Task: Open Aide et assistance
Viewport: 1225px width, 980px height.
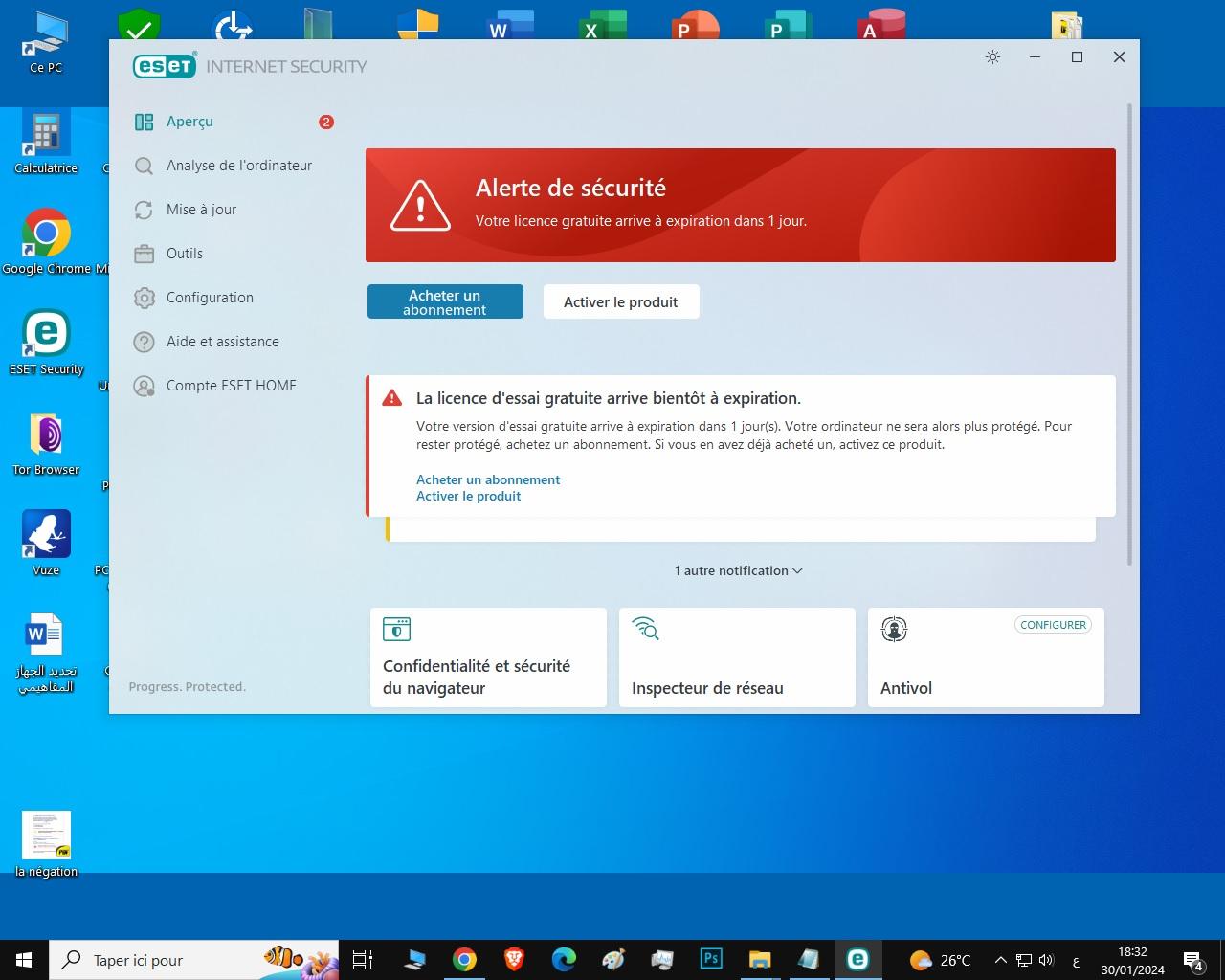Action: pyautogui.click(x=222, y=342)
